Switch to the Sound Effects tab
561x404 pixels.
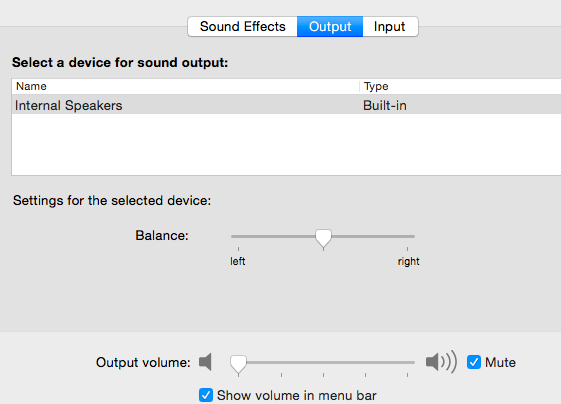pos(243,26)
